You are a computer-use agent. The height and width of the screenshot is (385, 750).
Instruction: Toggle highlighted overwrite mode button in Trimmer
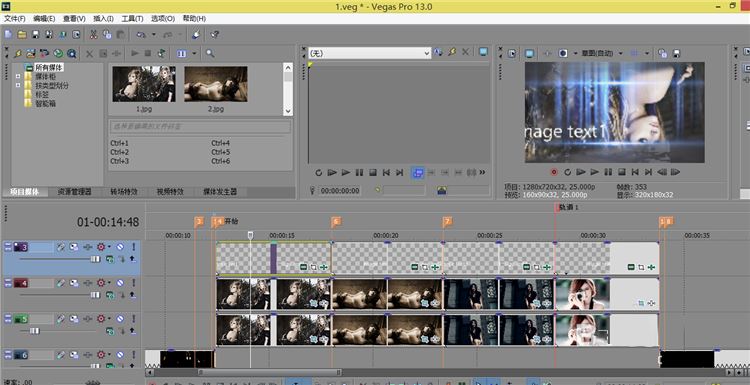coord(418,173)
